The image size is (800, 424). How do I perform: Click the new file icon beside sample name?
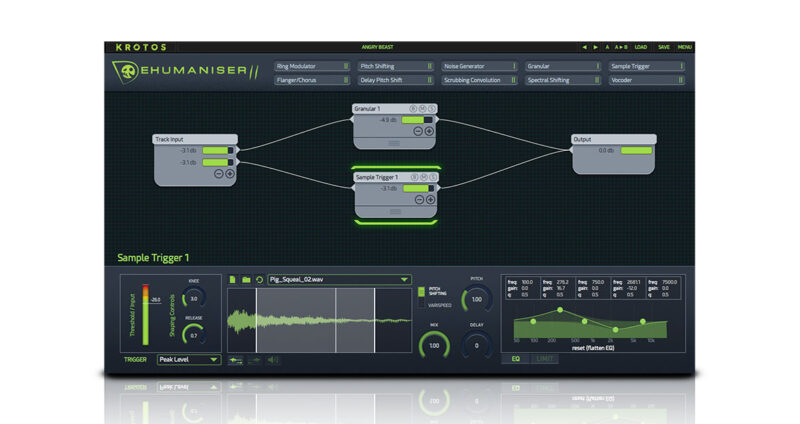pos(232,280)
